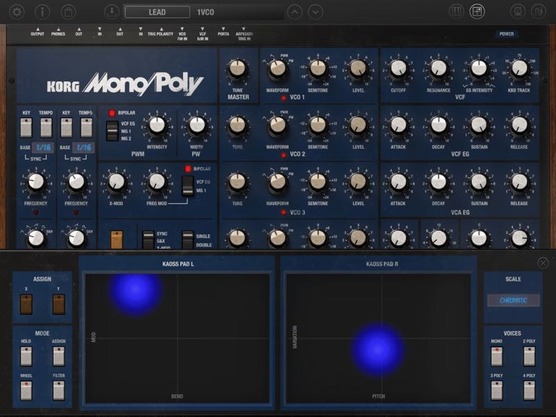Open left BASE 1/16 sync value
556x417 pixels.
pyautogui.click(x=44, y=148)
